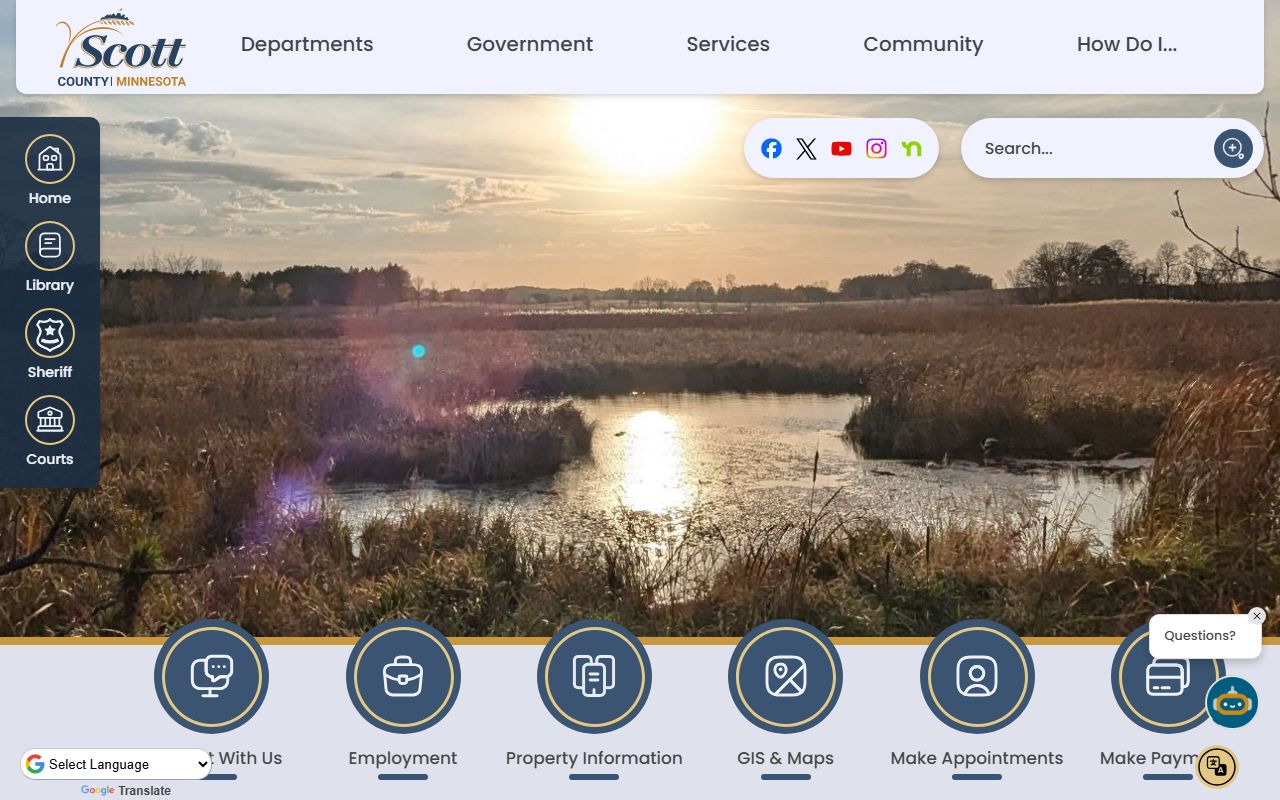The width and height of the screenshot is (1280, 800).
Task: Click into the Search field
Action: [x=1090, y=148]
